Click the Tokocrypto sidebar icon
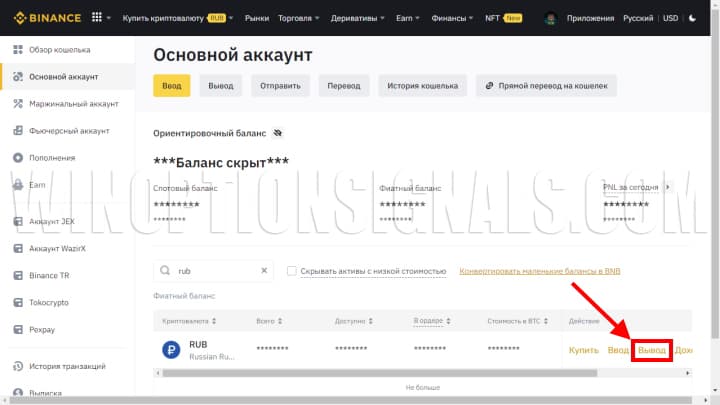This screenshot has height=405, width=720. pyautogui.click(x=18, y=303)
